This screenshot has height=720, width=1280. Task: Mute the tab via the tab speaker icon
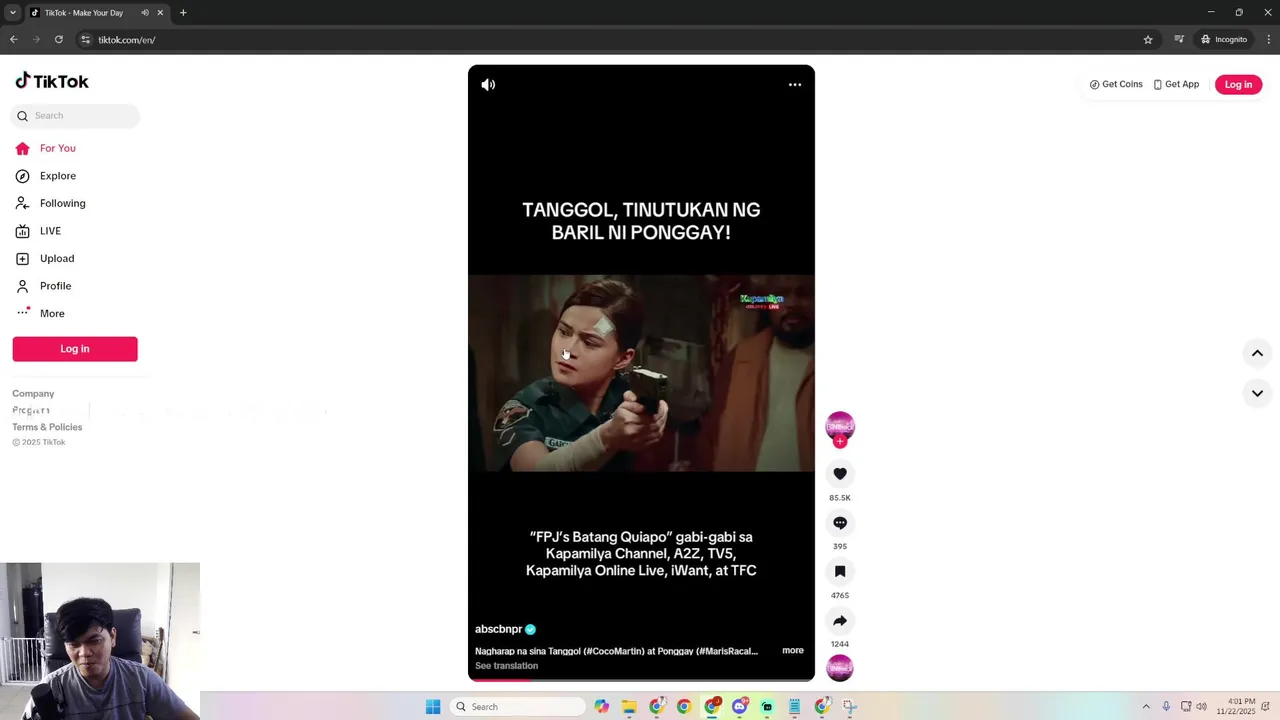tap(145, 13)
